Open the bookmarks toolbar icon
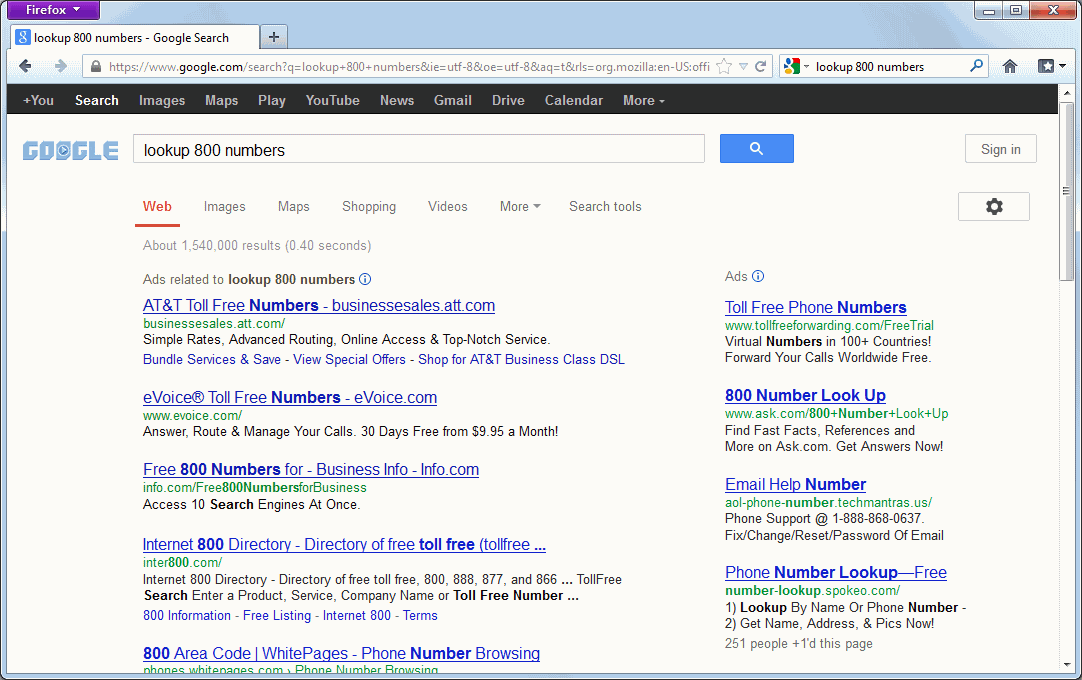The height and width of the screenshot is (680, 1082). click(1052, 66)
